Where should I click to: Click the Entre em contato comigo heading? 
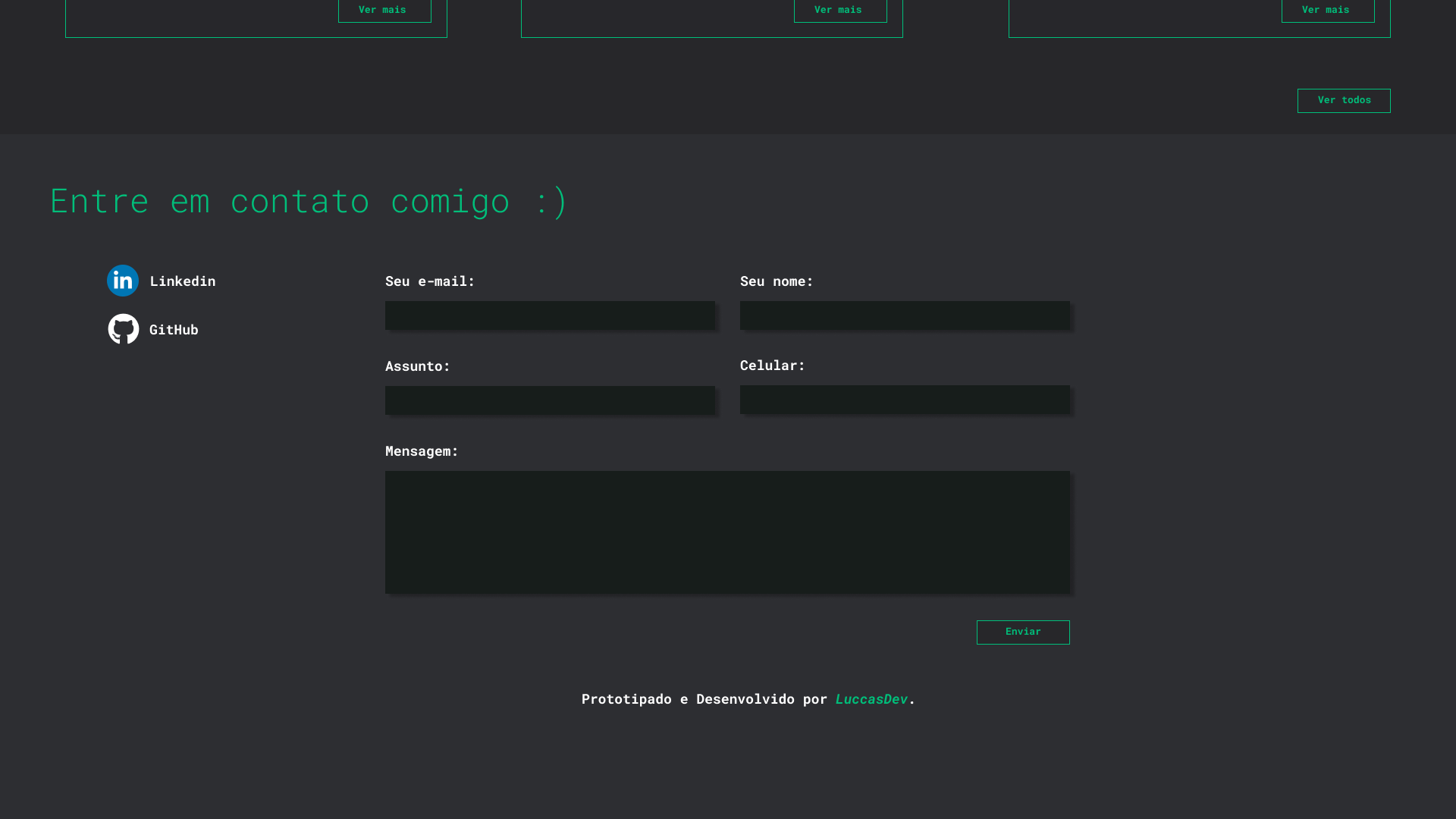click(309, 201)
